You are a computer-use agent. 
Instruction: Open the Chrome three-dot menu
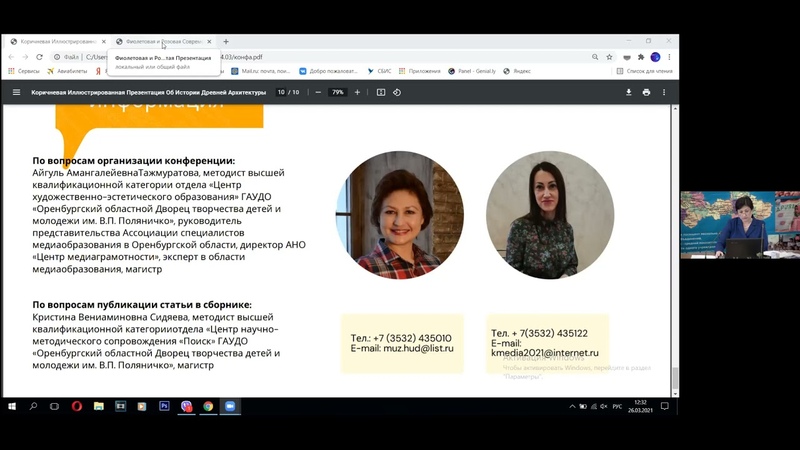[x=669, y=57]
